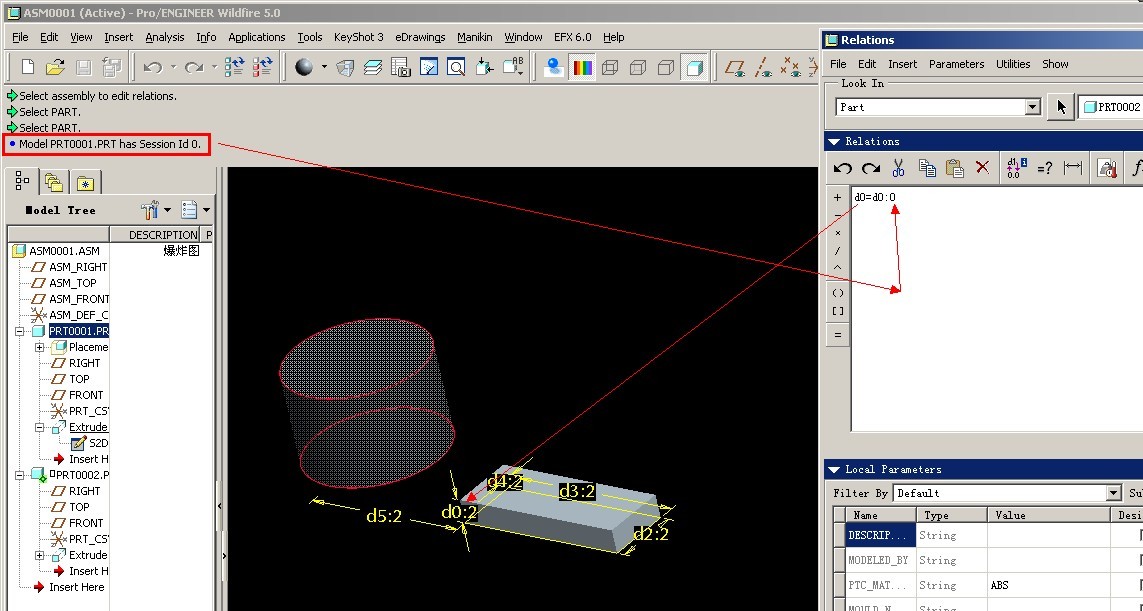Switch to wireframe display style
Viewport: 1143px width, 611px height.
[x=610, y=68]
